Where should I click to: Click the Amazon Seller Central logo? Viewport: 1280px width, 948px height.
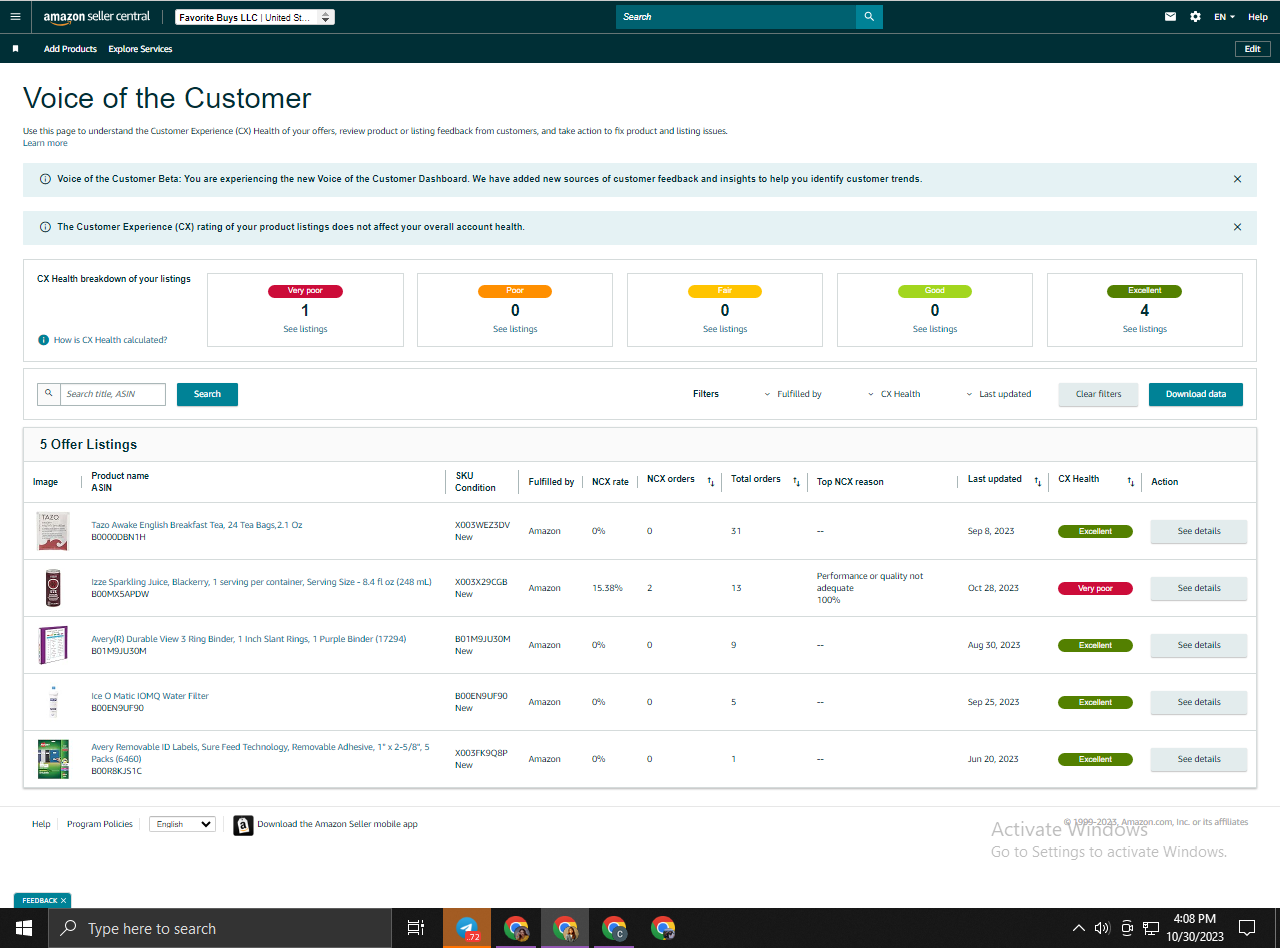tap(97, 17)
